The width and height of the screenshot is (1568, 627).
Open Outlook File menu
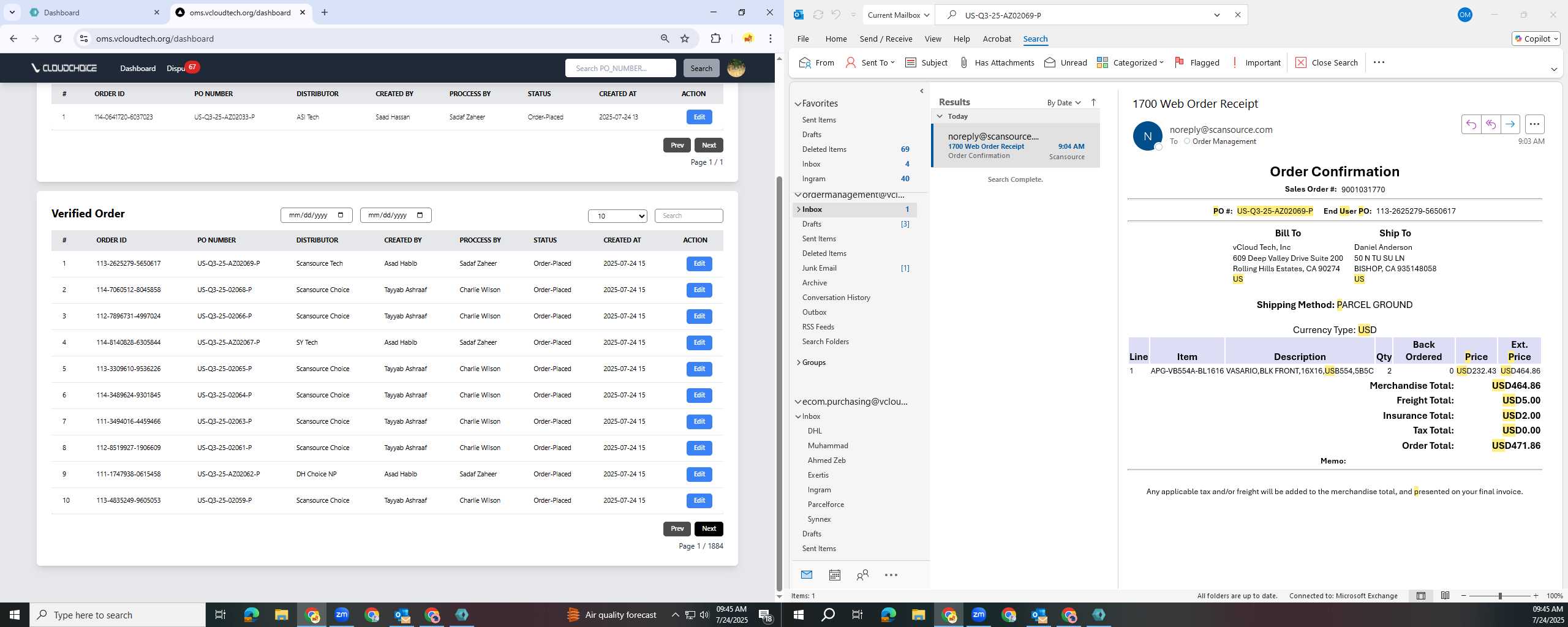803,39
